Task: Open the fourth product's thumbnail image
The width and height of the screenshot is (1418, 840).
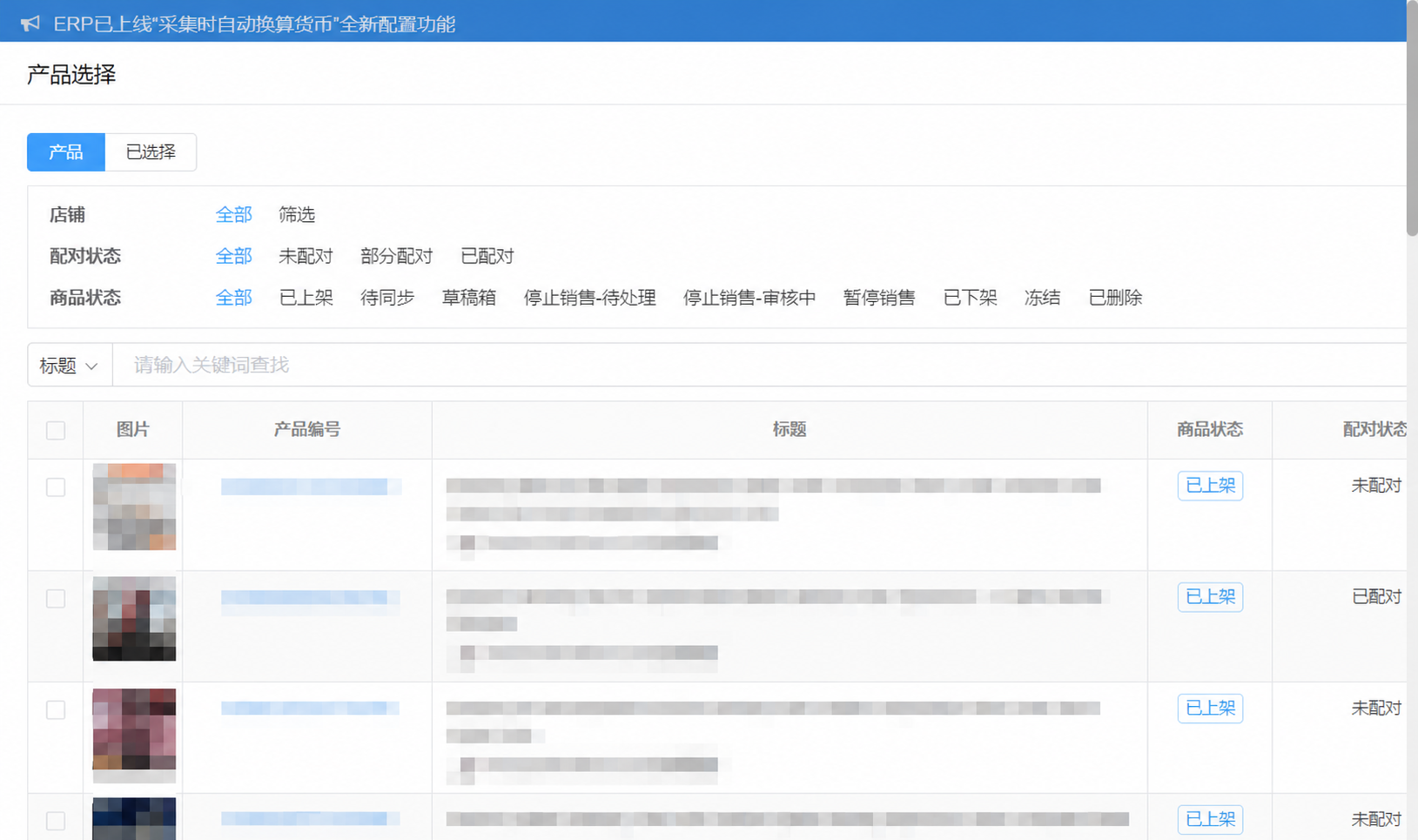Action: point(134,818)
